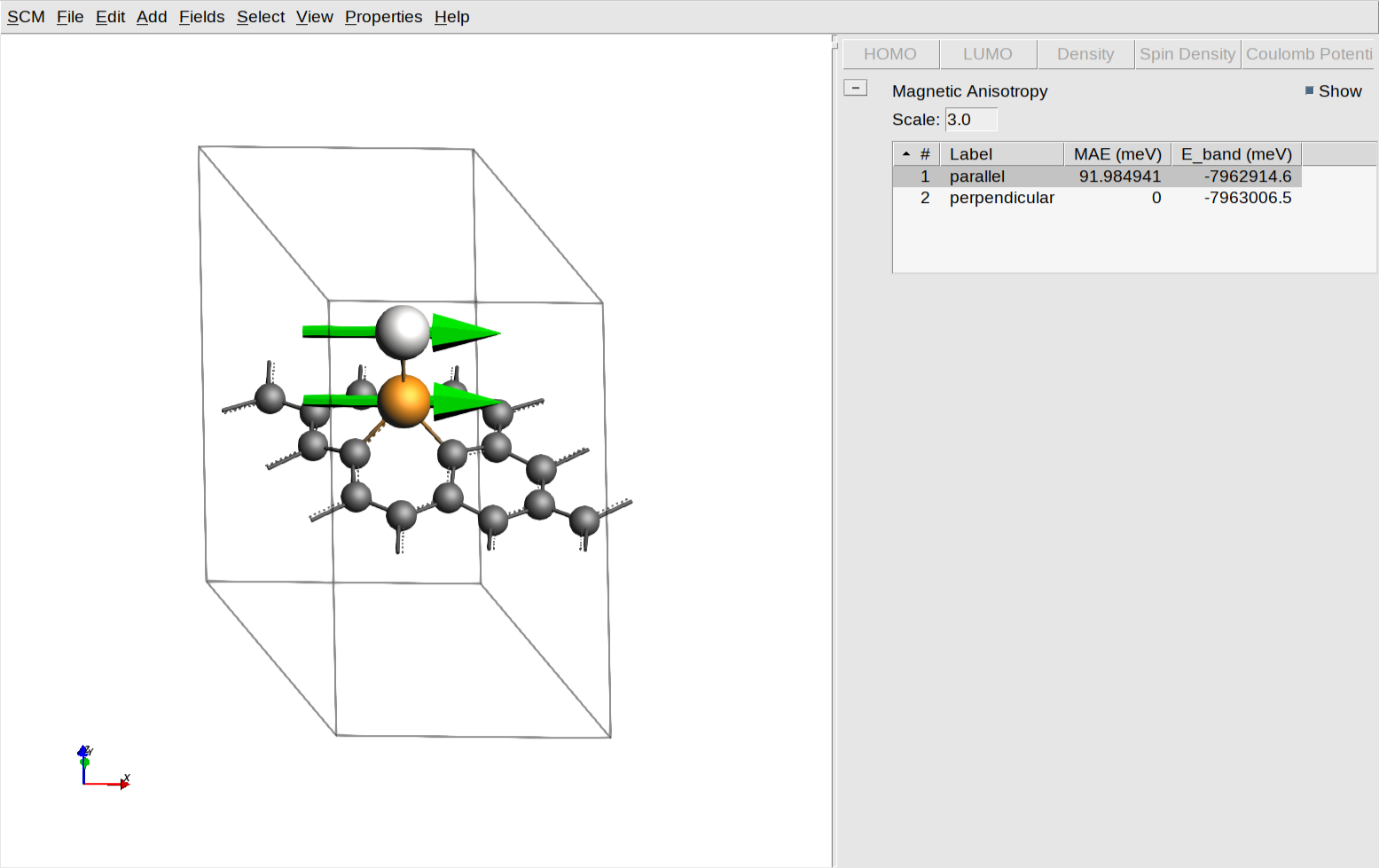
Task: Show the Spin Density visualization
Action: click(x=1187, y=53)
